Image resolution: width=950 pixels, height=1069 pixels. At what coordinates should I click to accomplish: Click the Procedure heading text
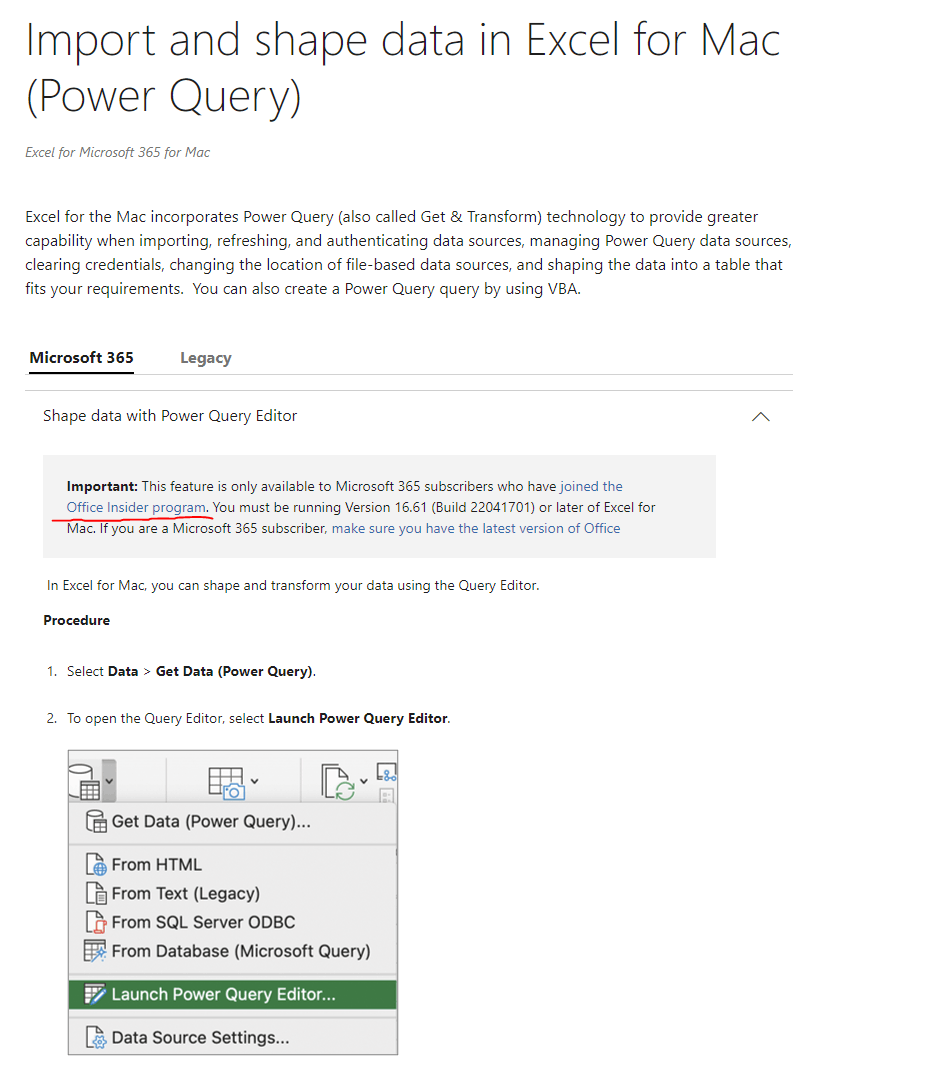click(x=76, y=620)
